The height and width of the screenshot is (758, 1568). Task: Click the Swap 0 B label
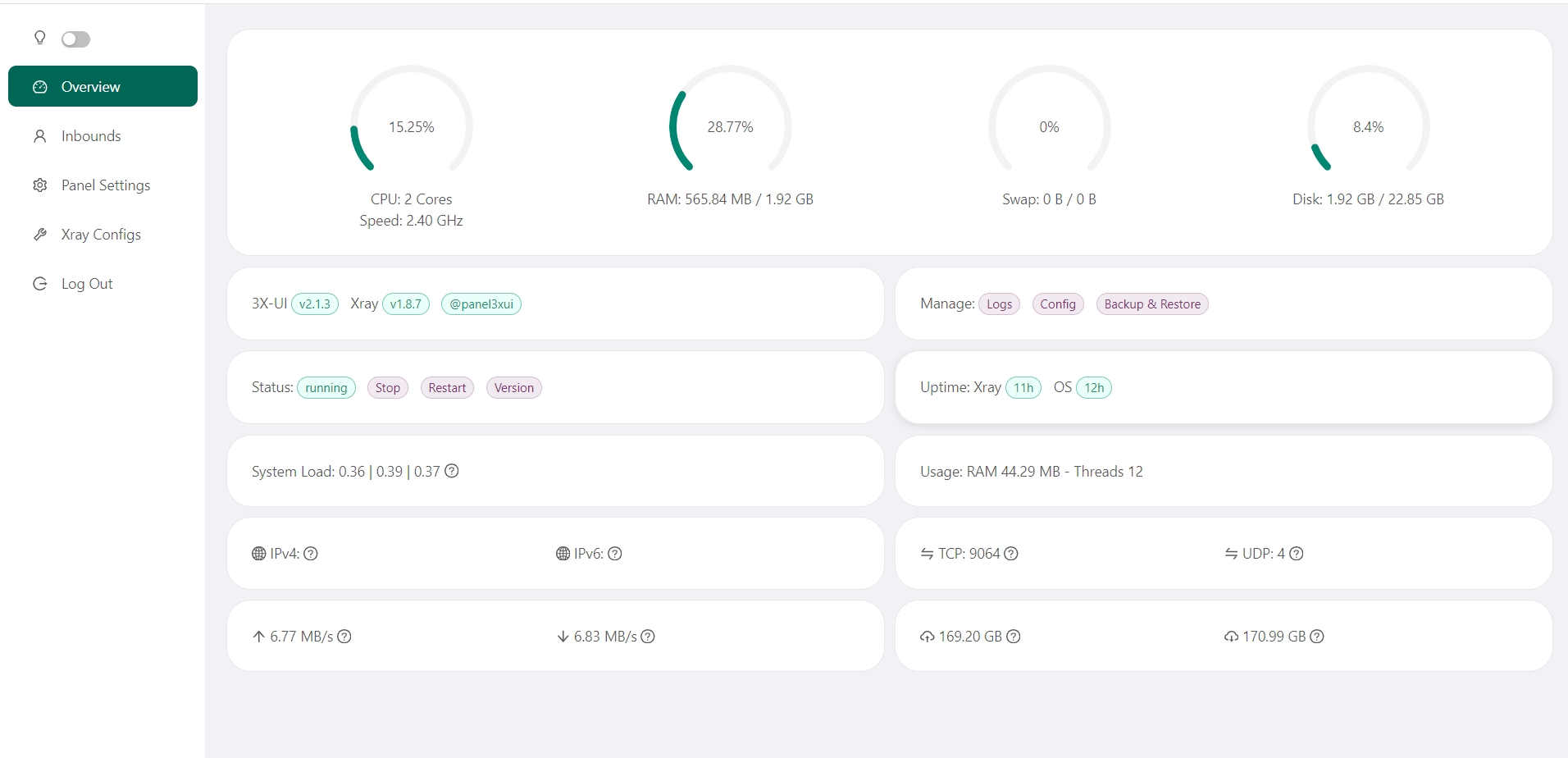pos(1050,199)
